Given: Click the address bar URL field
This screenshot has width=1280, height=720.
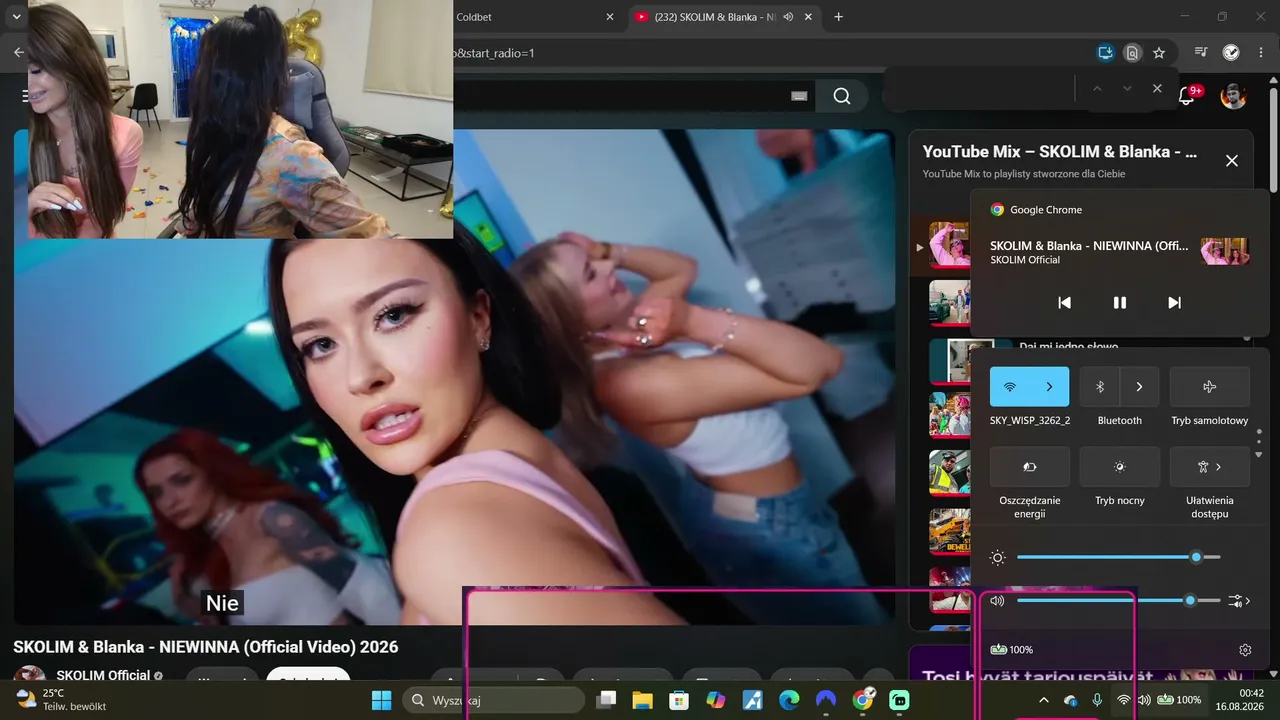Looking at the screenshot, I should [770, 53].
